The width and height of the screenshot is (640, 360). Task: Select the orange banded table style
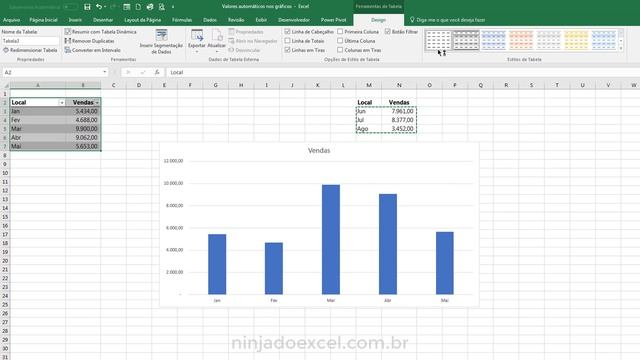tap(521, 40)
